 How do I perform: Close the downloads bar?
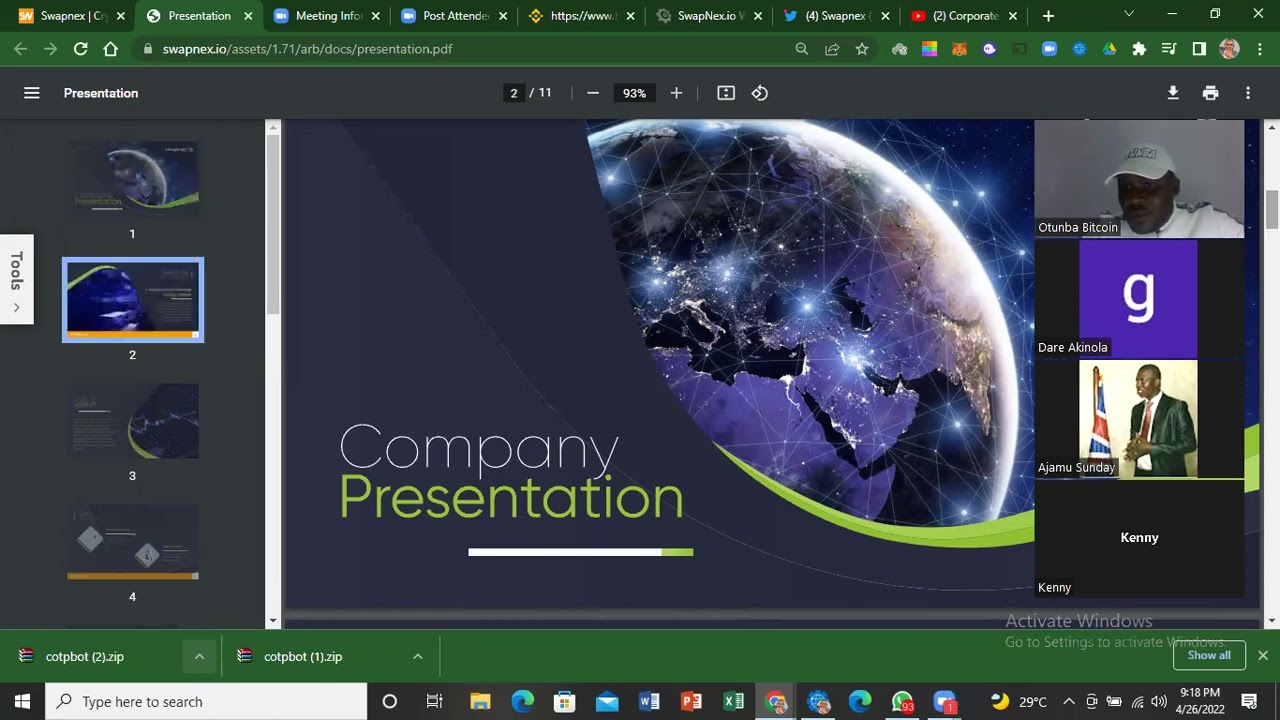pyautogui.click(x=1263, y=656)
